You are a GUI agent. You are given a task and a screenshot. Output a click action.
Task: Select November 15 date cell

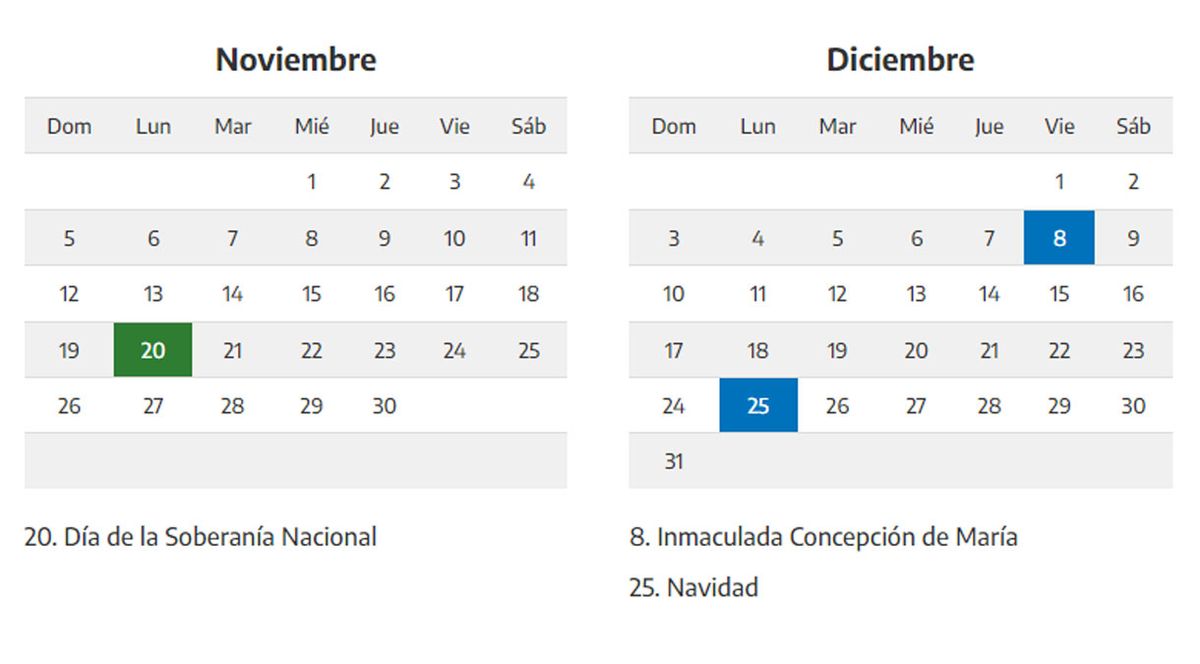point(312,294)
